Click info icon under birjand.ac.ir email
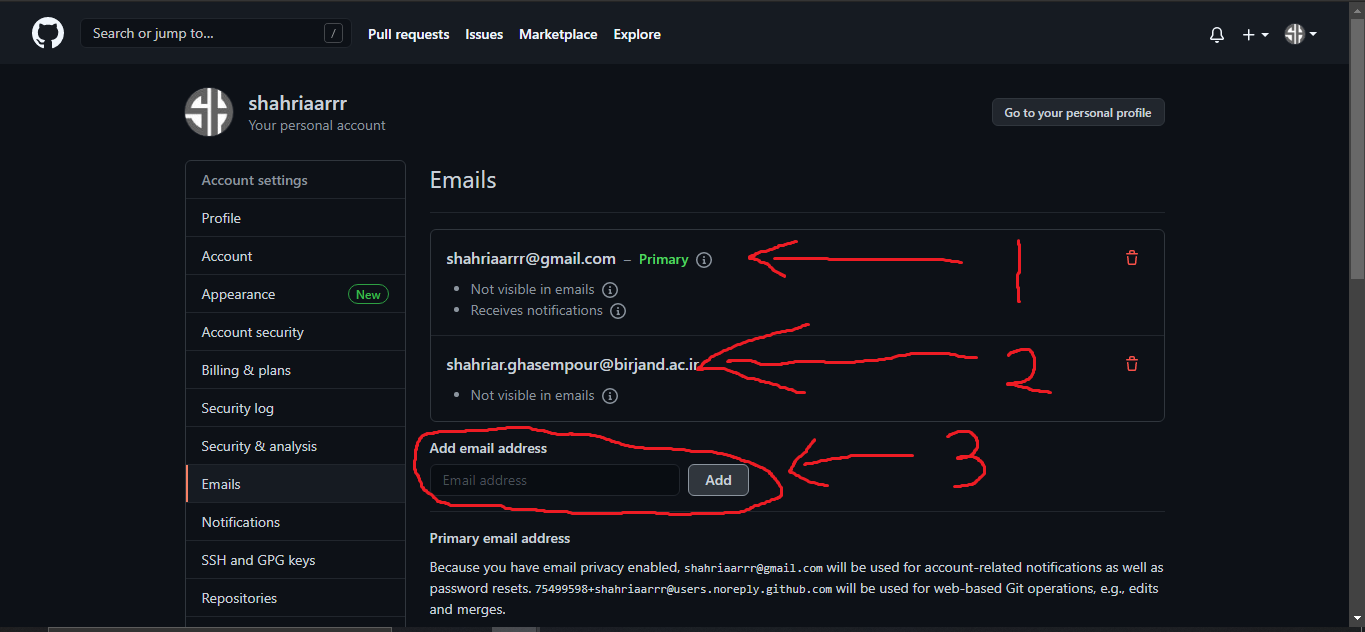1365x632 pixels. (610, 396)
